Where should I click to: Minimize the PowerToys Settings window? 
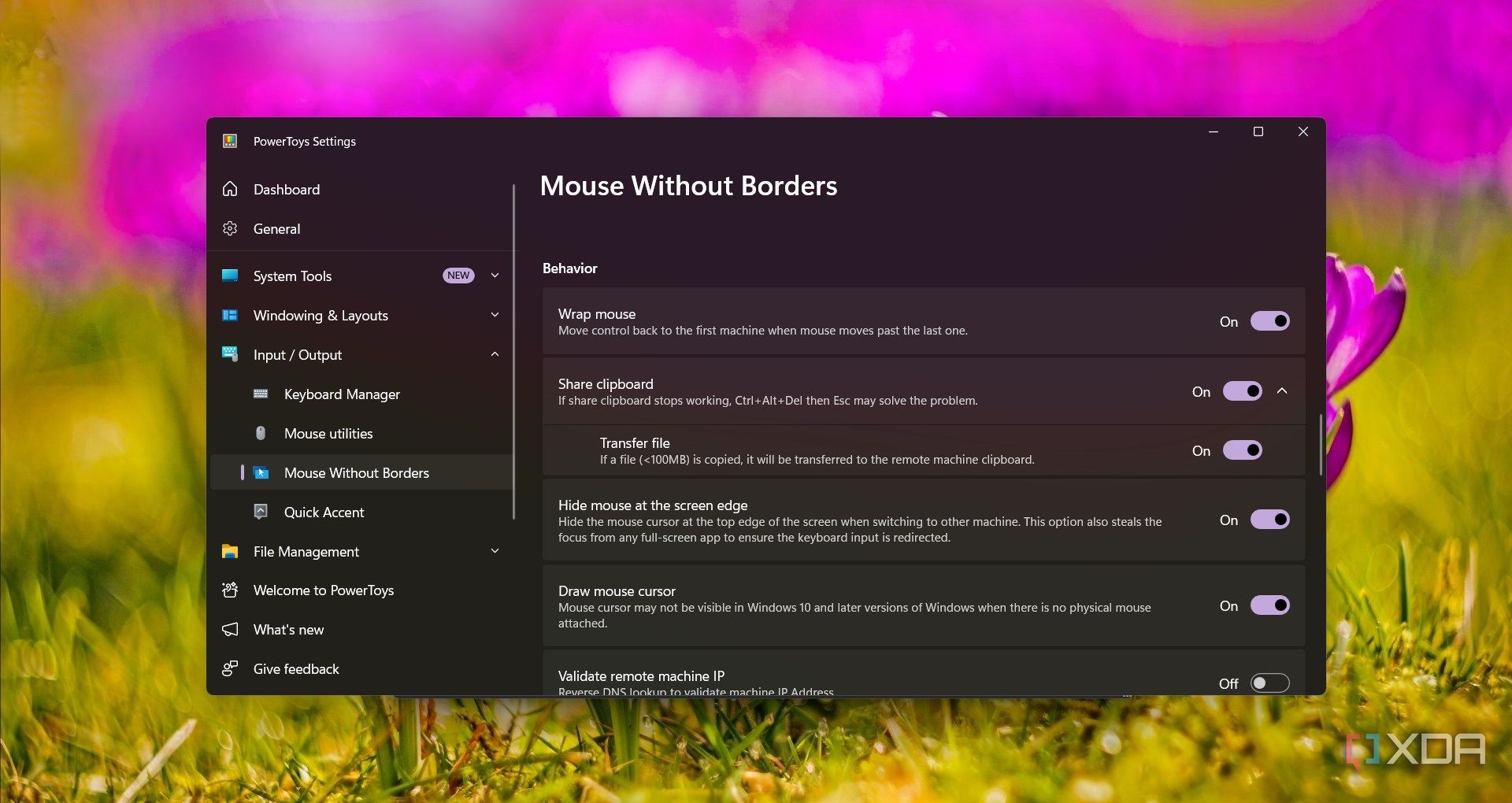pos(1213,131)
